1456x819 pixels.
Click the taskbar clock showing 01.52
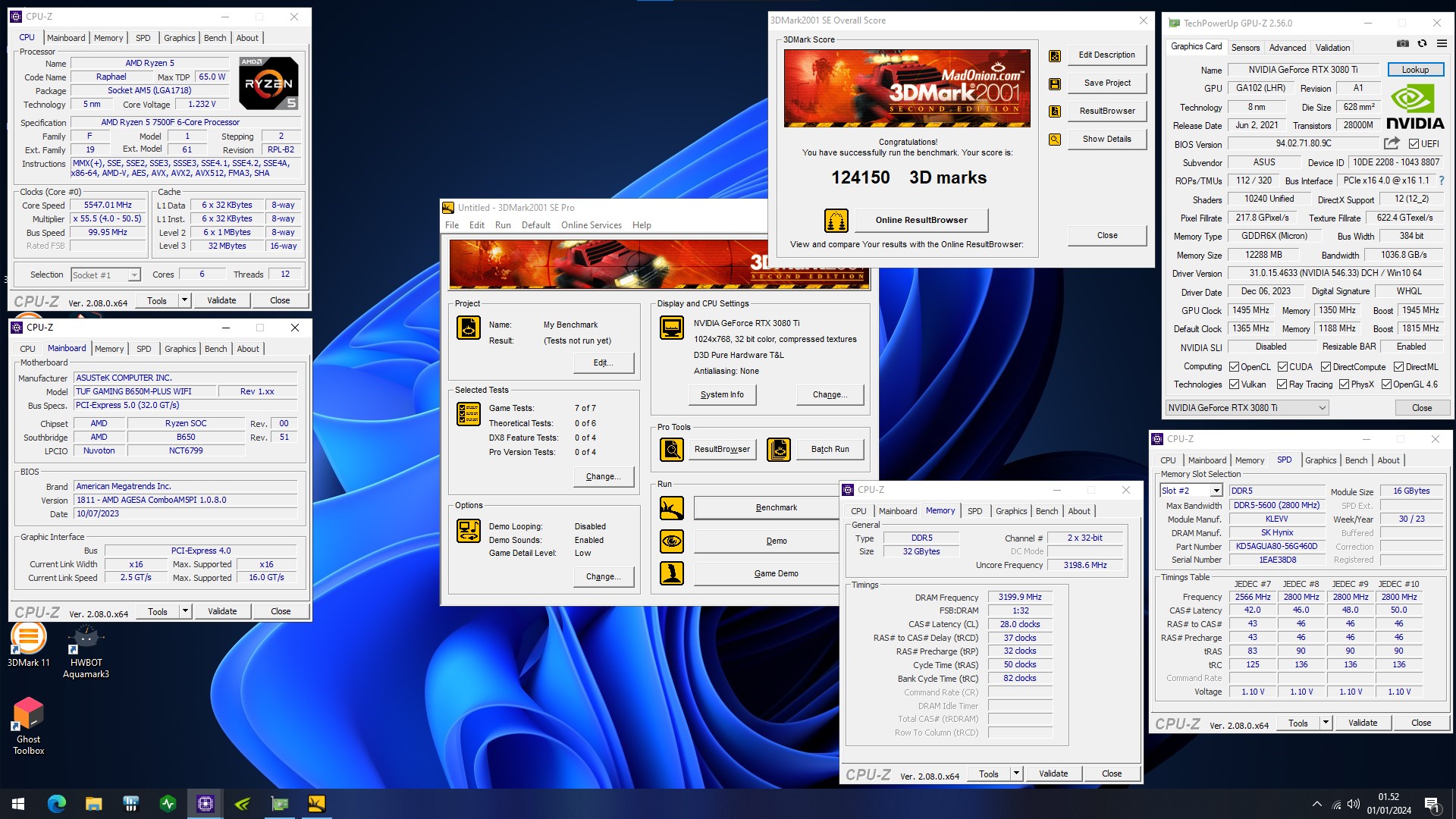pyautogui.click(x=1389, y=804)
